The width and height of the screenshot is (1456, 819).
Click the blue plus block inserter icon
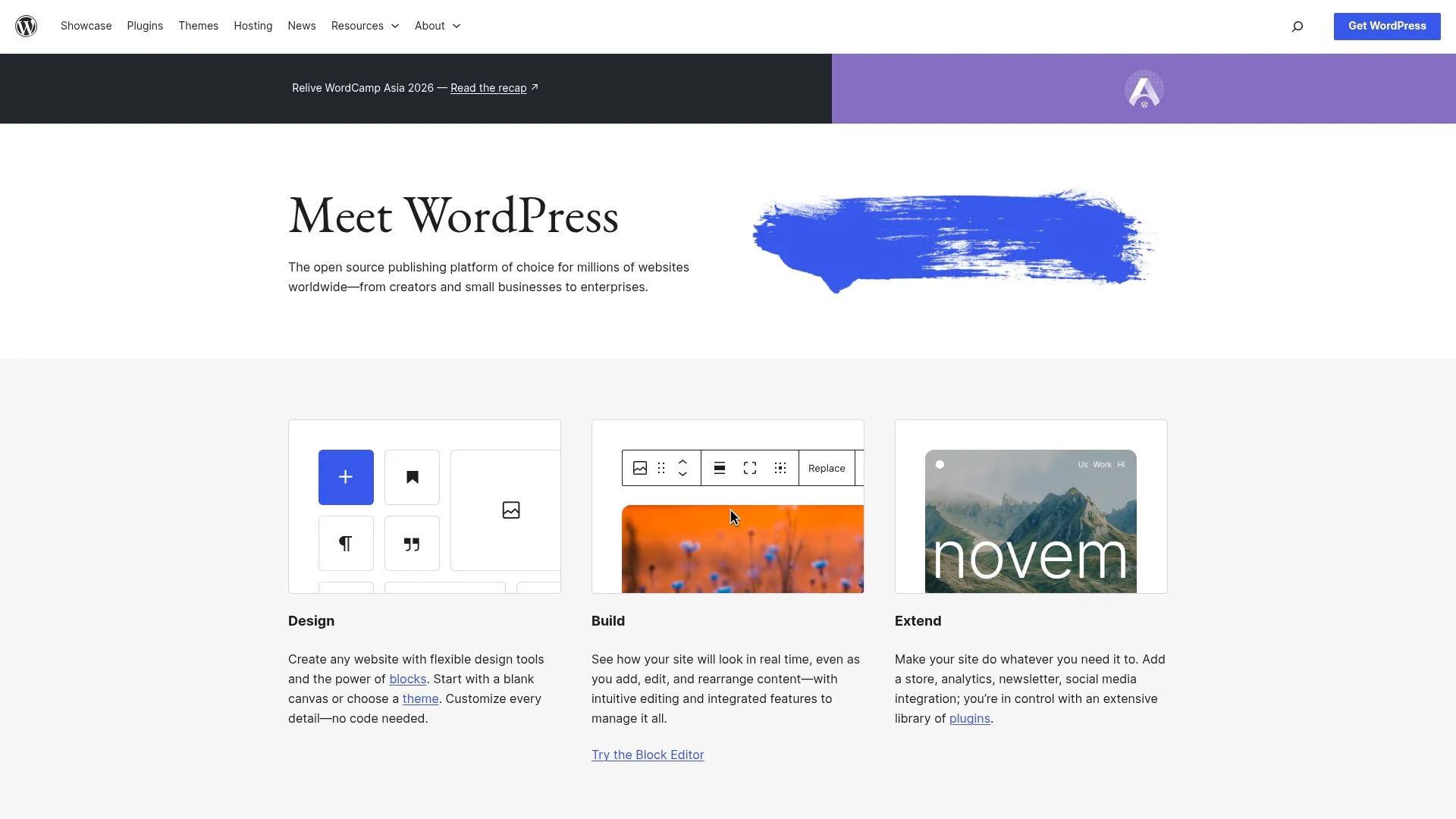[345, 477]
